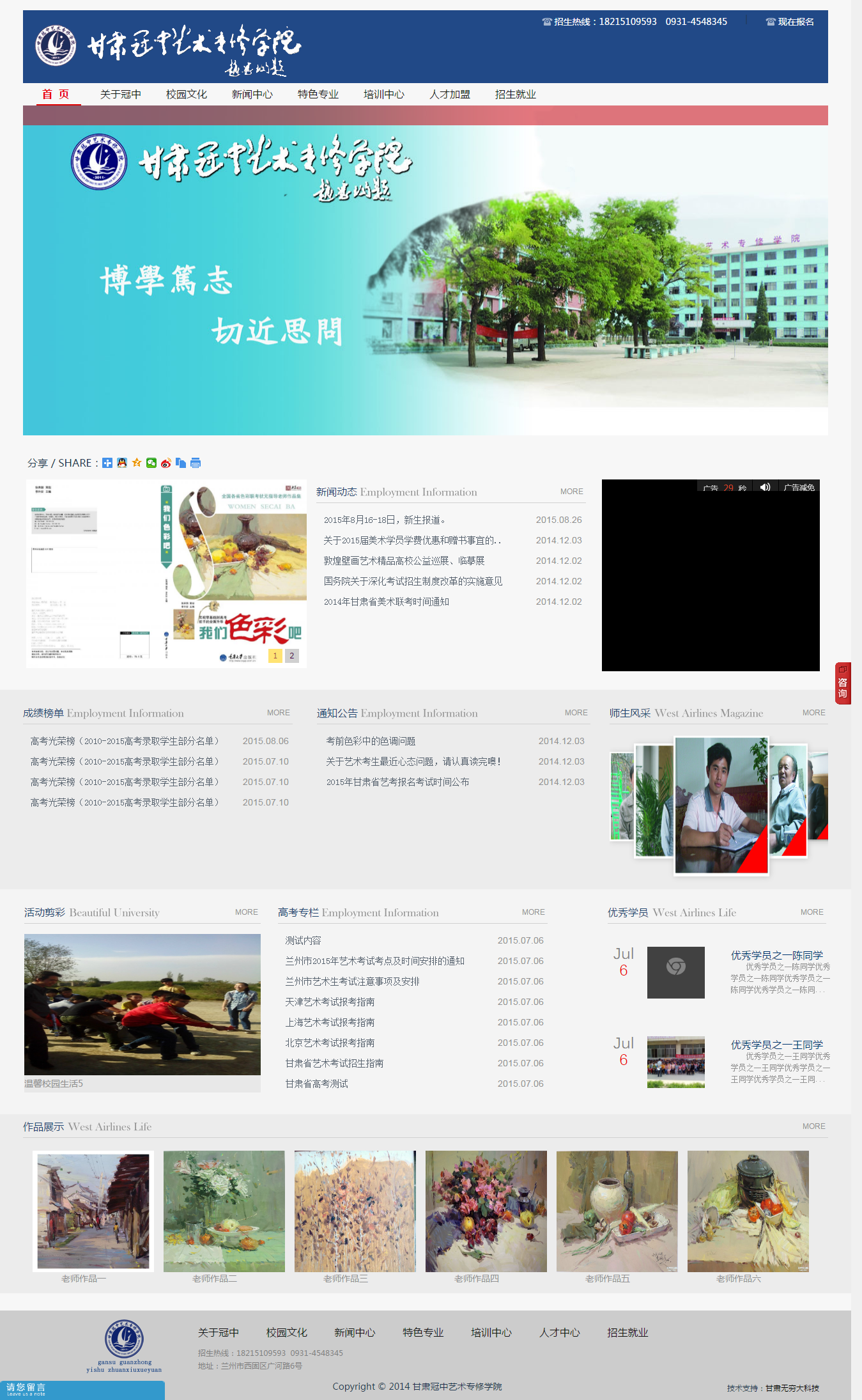Open the 特色专业 navigation menu
The width and height of the screenshot is (862, 1400).
coord(318,95)
